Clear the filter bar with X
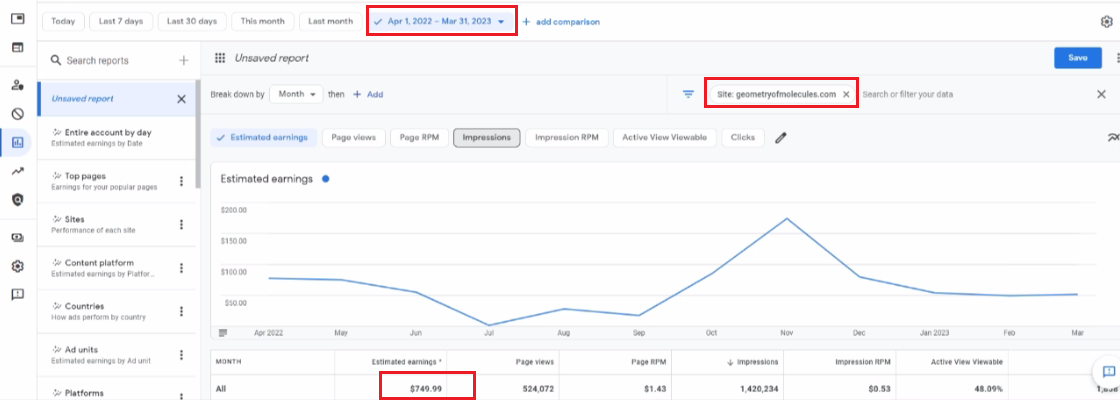 [x=1101, y=94]
